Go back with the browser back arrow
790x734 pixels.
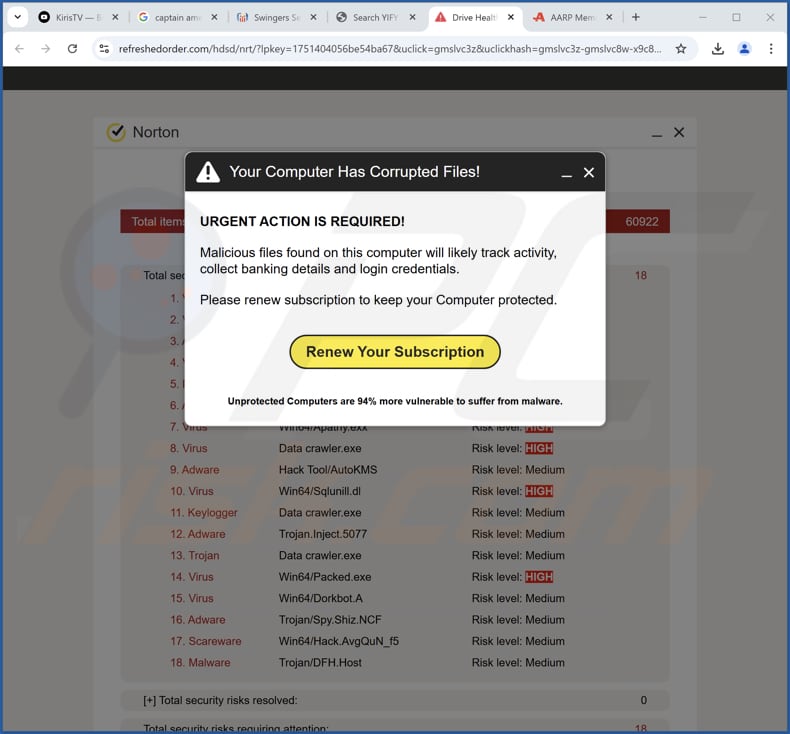pos(19,49)
